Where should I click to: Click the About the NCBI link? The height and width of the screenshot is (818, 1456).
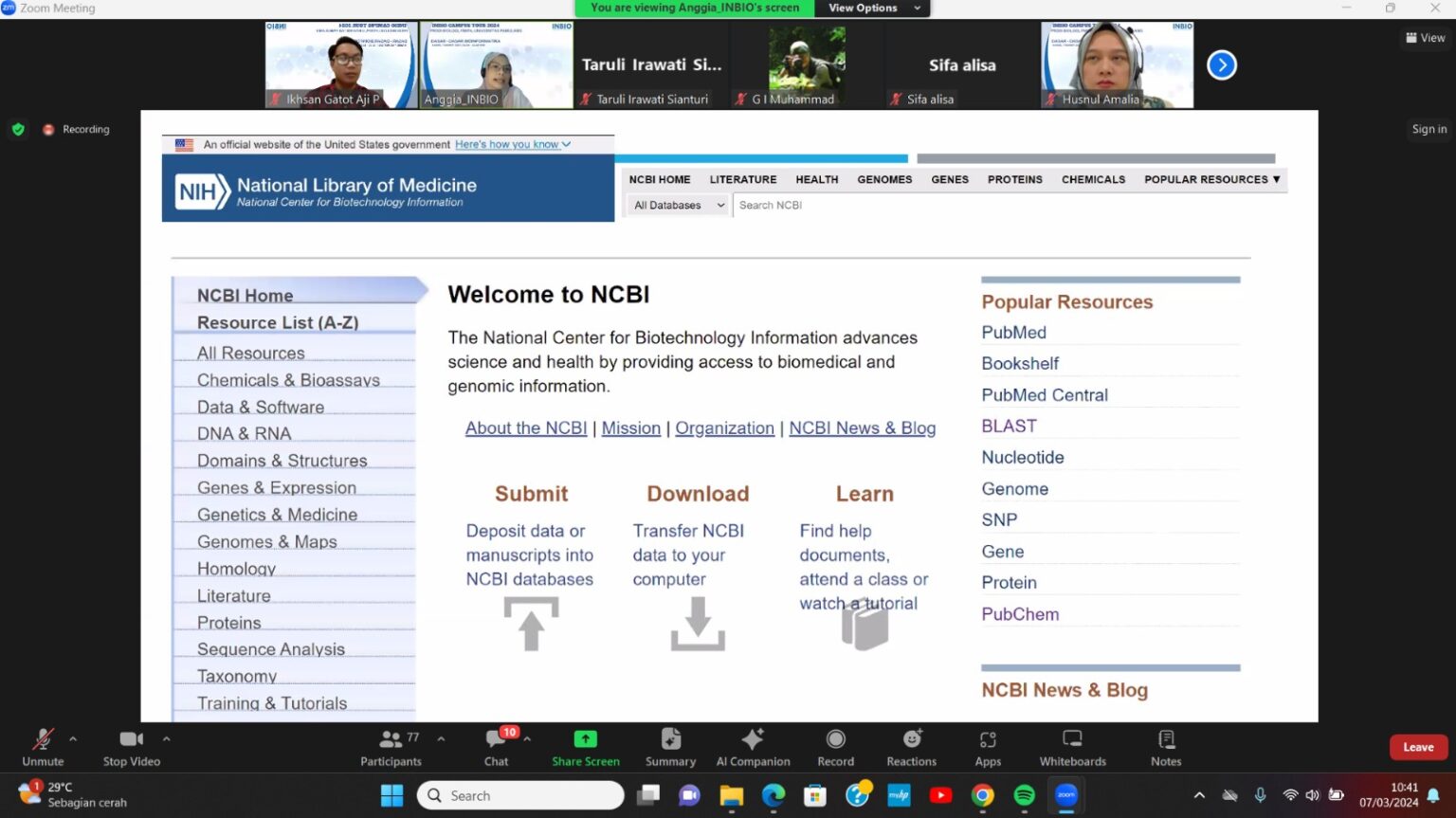coord(526,428)
